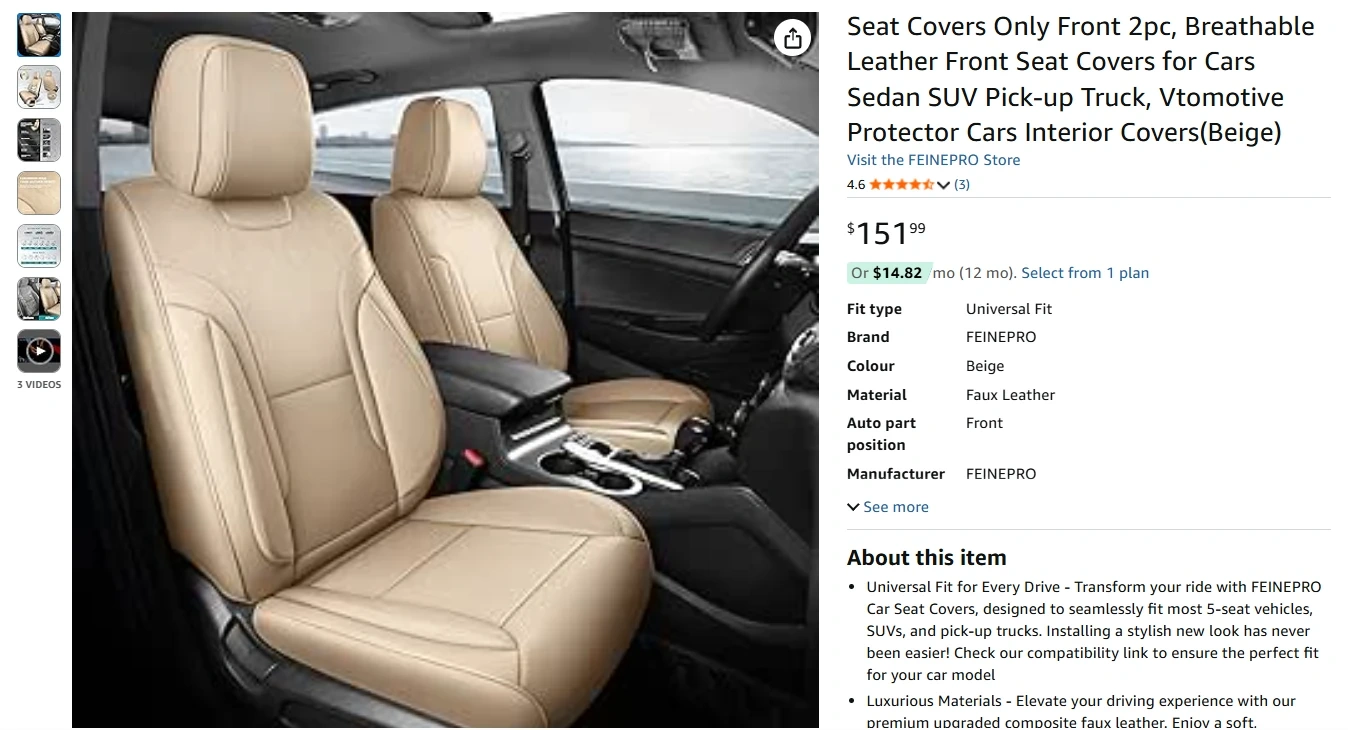Visit the FEINEPRO Store link
The image size is (1348, 730).
(x=934, y=160)
